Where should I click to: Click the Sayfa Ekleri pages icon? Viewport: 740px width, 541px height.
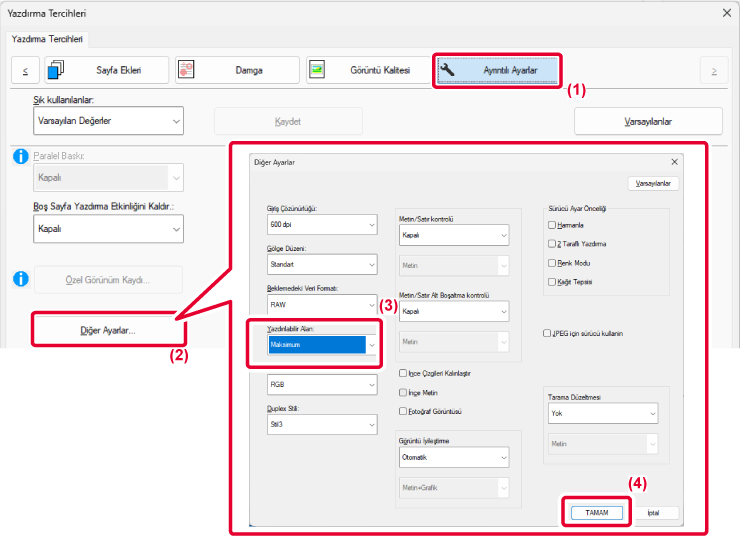tap(56, 70)
